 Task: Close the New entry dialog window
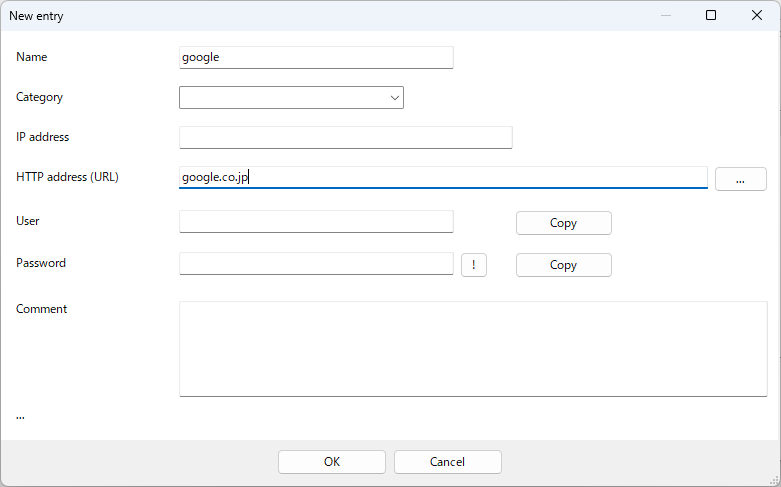coord(757,15)
